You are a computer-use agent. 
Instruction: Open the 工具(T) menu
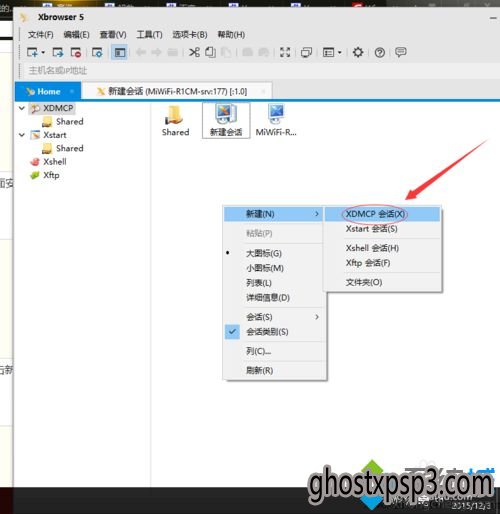point(149,35)
